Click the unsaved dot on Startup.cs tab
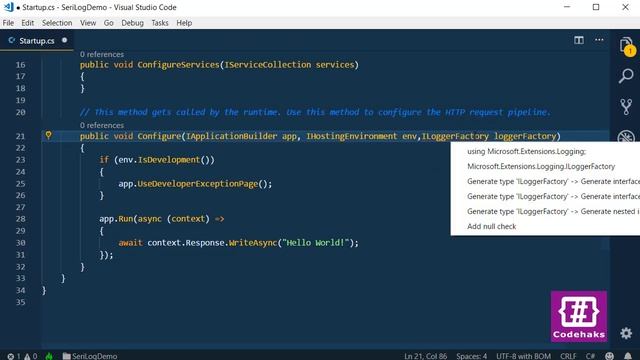Image resolution: width=640 pixels, height=360 pixels. pyautogui.click(x=64, y=40)
